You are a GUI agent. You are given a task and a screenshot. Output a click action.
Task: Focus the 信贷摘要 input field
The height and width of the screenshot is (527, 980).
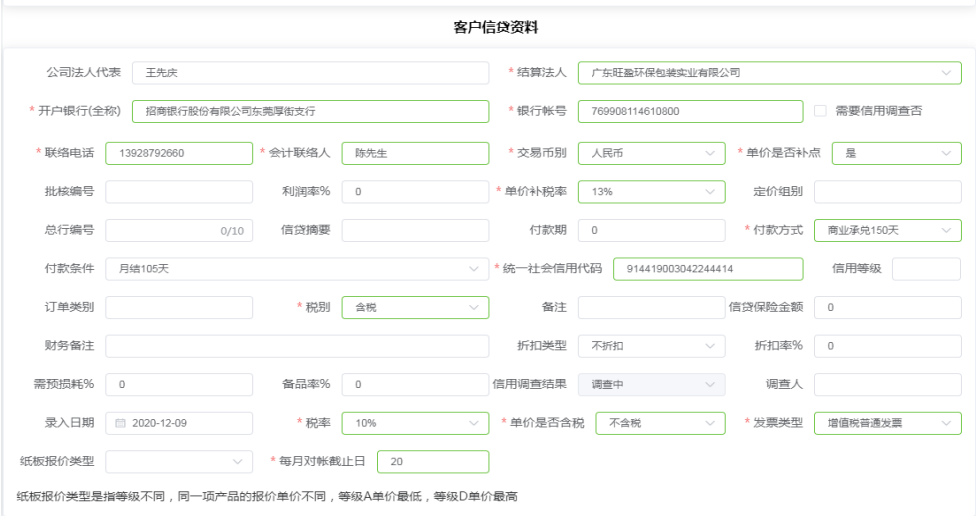[x=415, y=230]
